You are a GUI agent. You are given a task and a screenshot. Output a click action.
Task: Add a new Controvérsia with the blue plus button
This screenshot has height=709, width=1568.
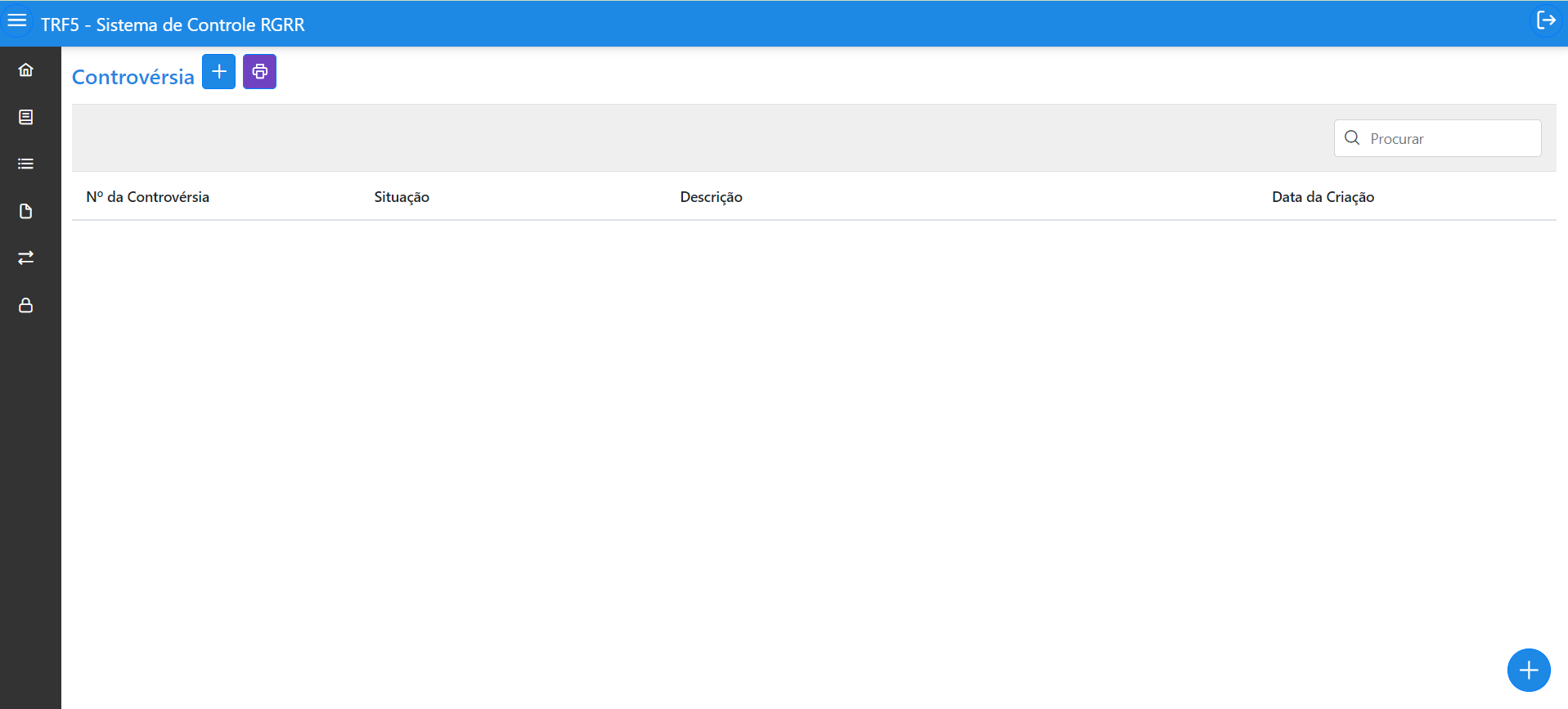pos(218,72)
